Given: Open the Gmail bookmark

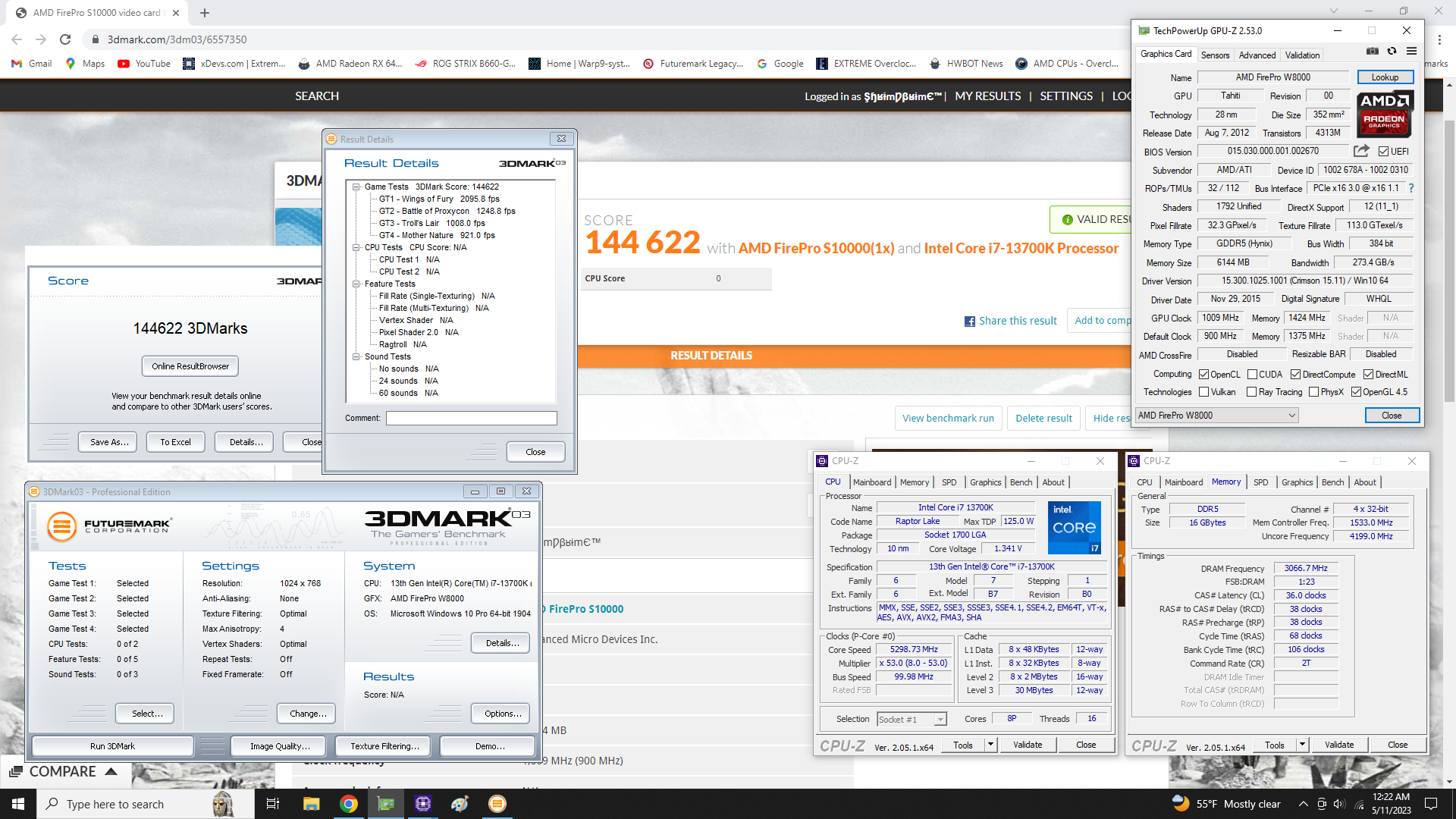Looking at the screenshot, I should (x=32, y=64).
